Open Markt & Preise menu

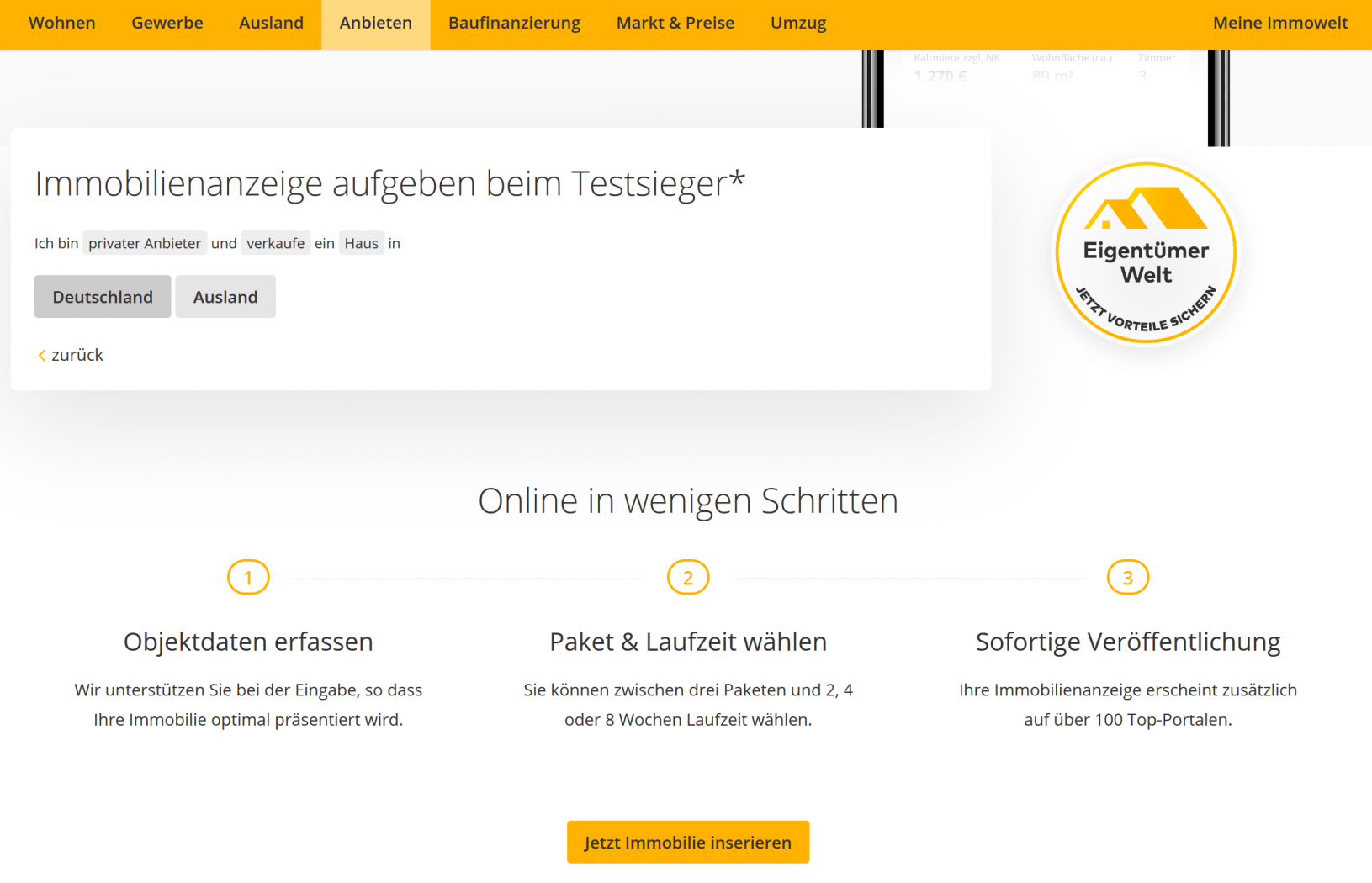click(675, 24)
